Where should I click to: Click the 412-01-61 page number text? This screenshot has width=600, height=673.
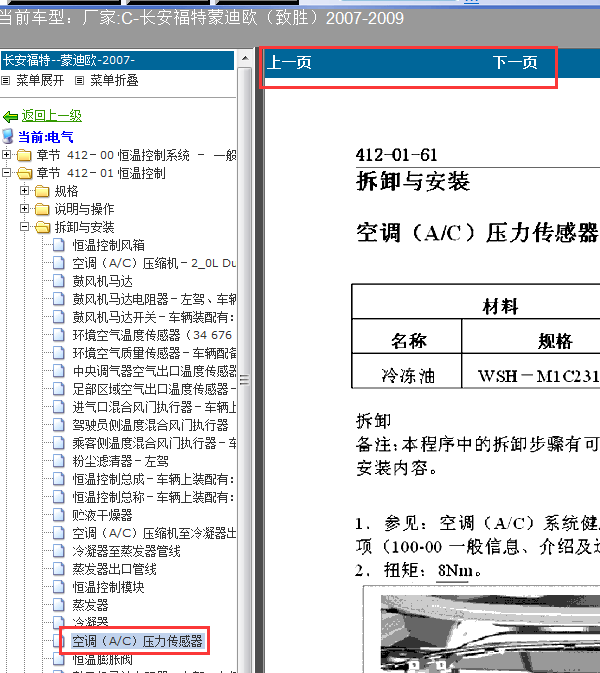[396, 155]
